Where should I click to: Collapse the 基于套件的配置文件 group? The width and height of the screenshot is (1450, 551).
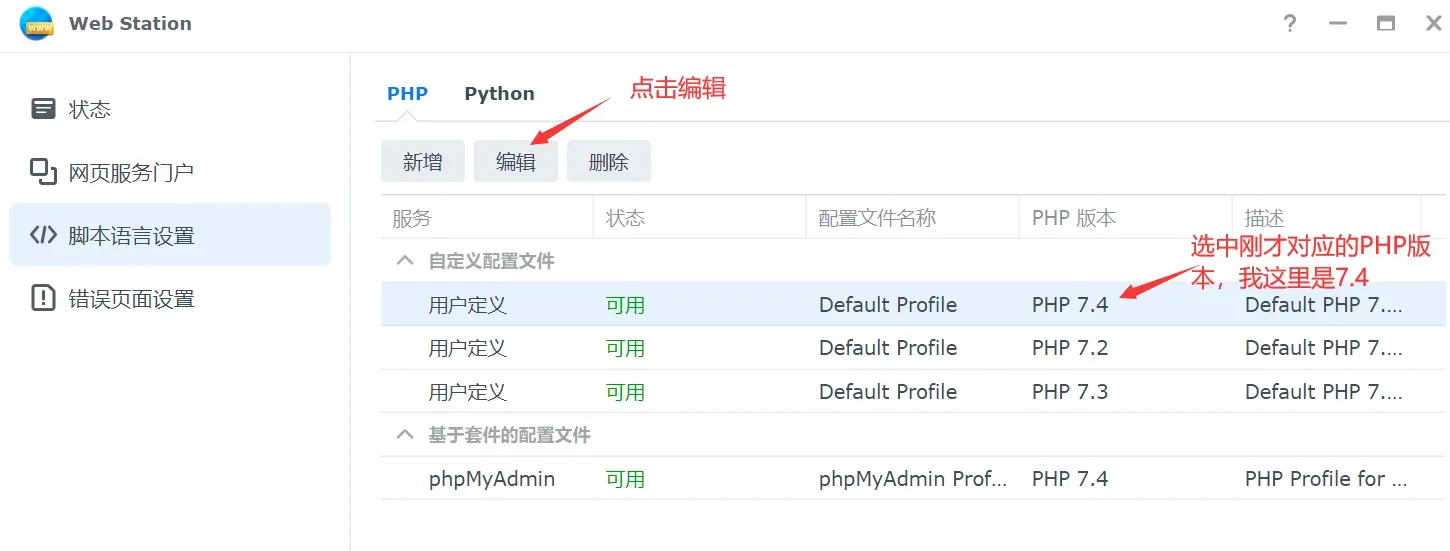(405, 435)
